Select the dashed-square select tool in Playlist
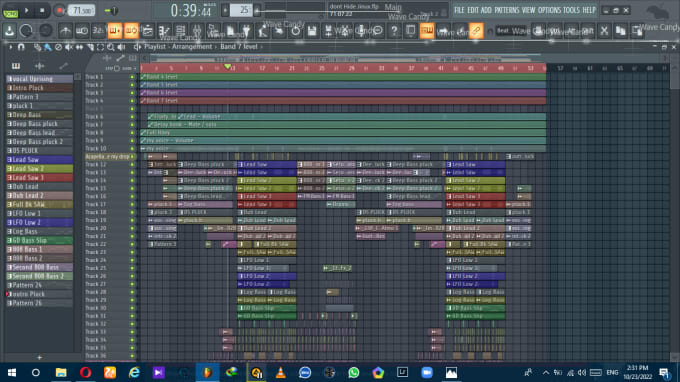 point(101,47)
